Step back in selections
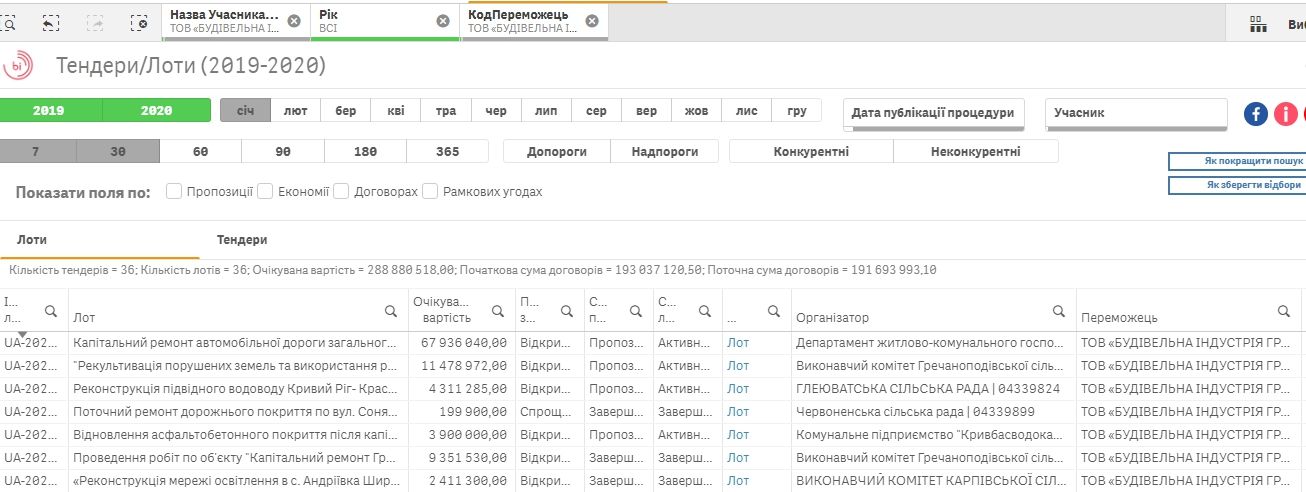The height and width of the screenshot is (492, 1306). pos(50,21)
